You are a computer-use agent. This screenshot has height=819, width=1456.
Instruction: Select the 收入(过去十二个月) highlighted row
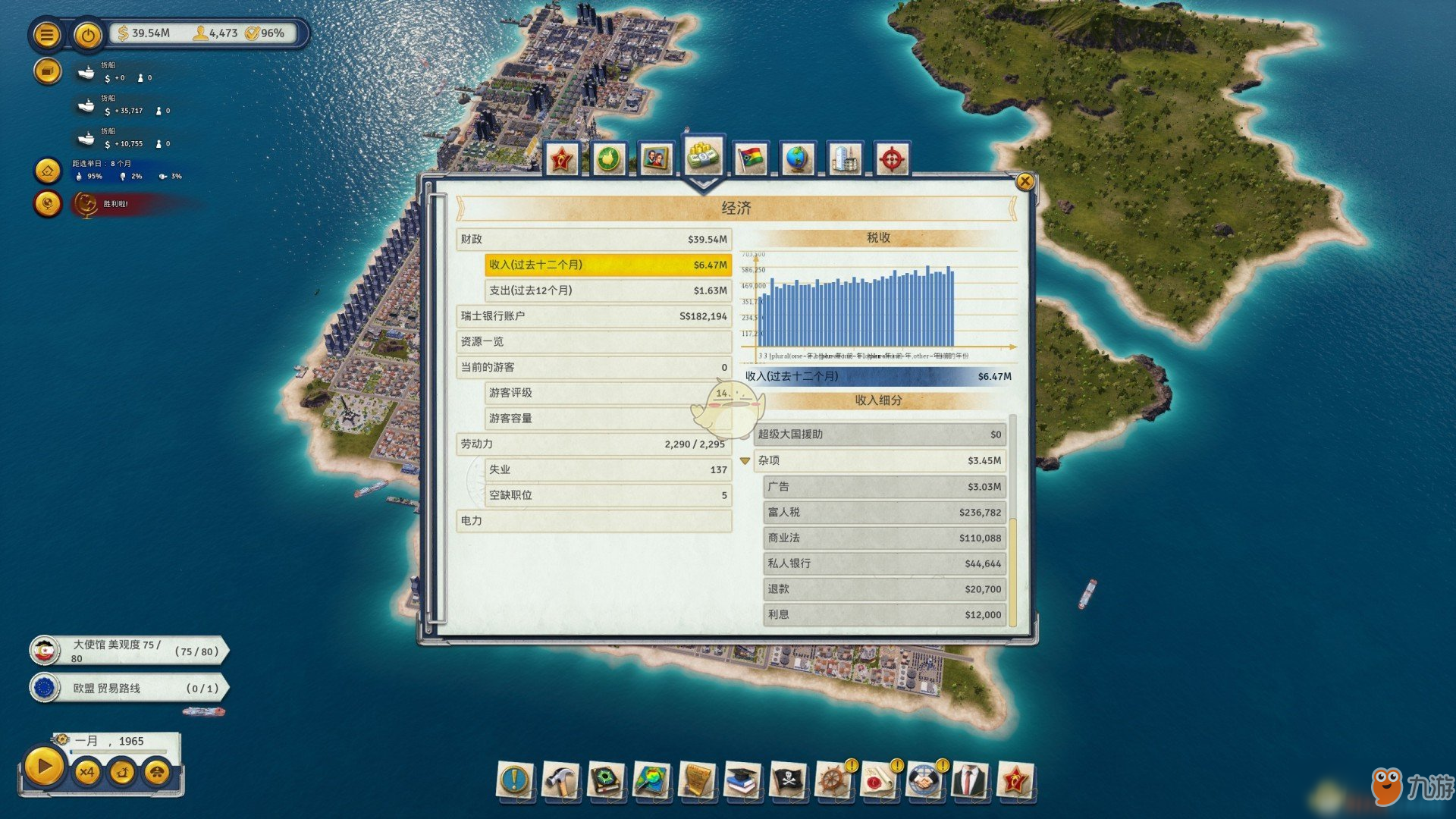(x=608, y=265)
